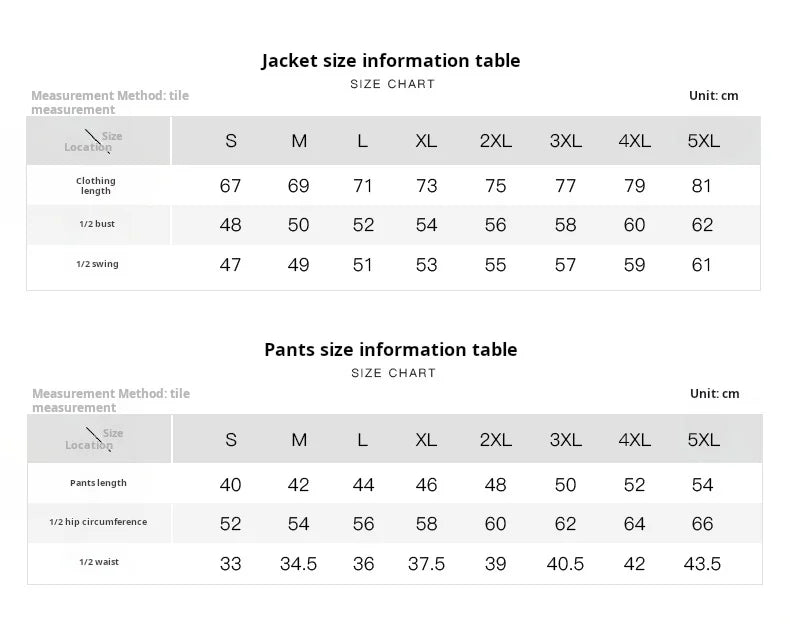The height and width of the screenshot is (624, 790).
Task: Click the "Pants size information table" heading
Action: point(391,350)
